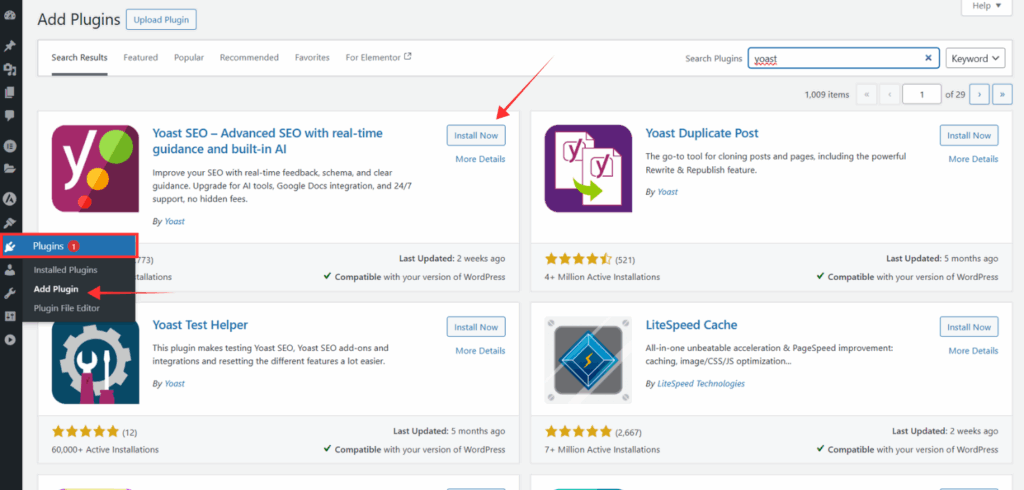Open Installed Plugins submenu item

tap(65, 270)
